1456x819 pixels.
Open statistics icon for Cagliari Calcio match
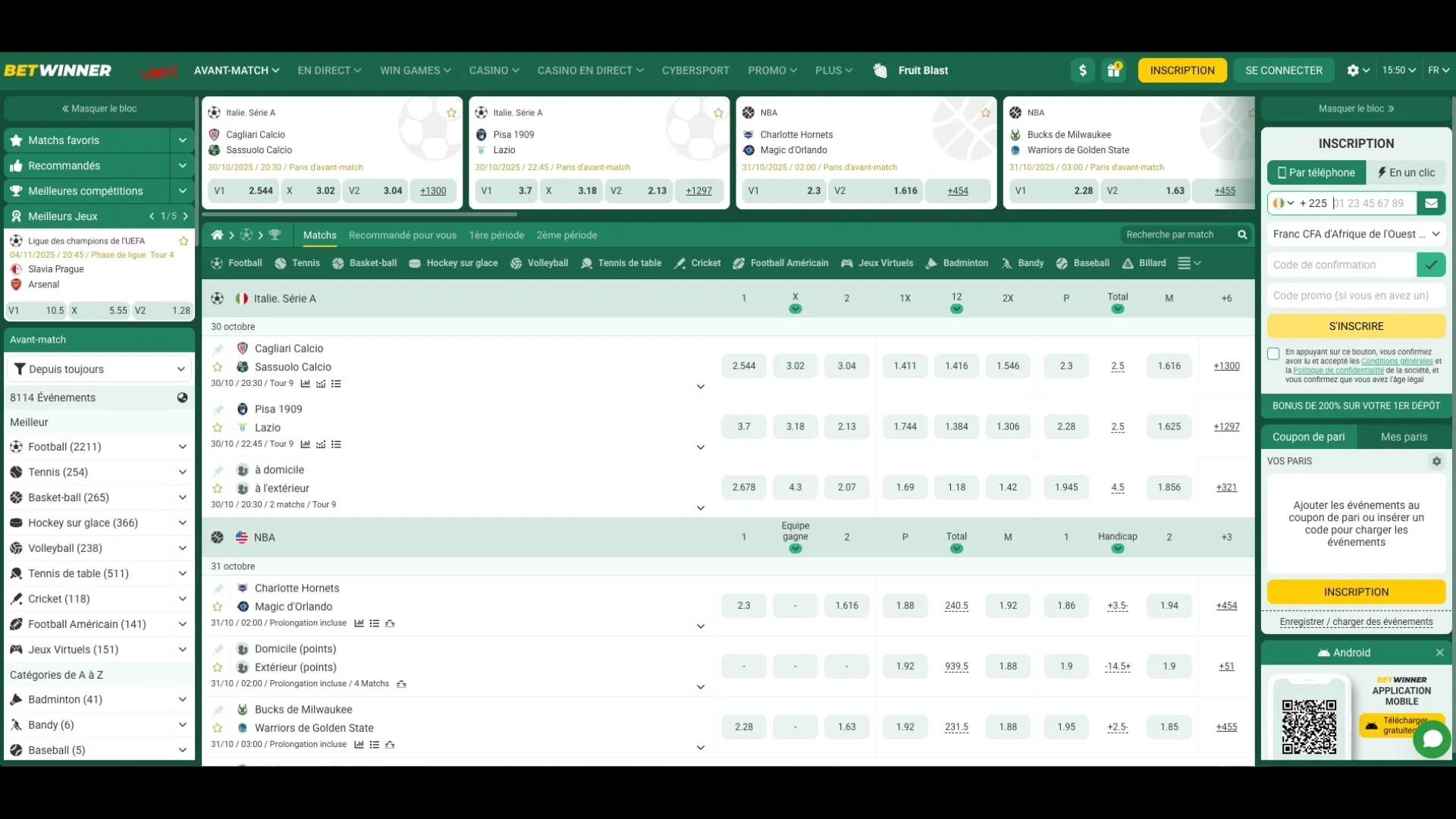click(x=305, y=384)
